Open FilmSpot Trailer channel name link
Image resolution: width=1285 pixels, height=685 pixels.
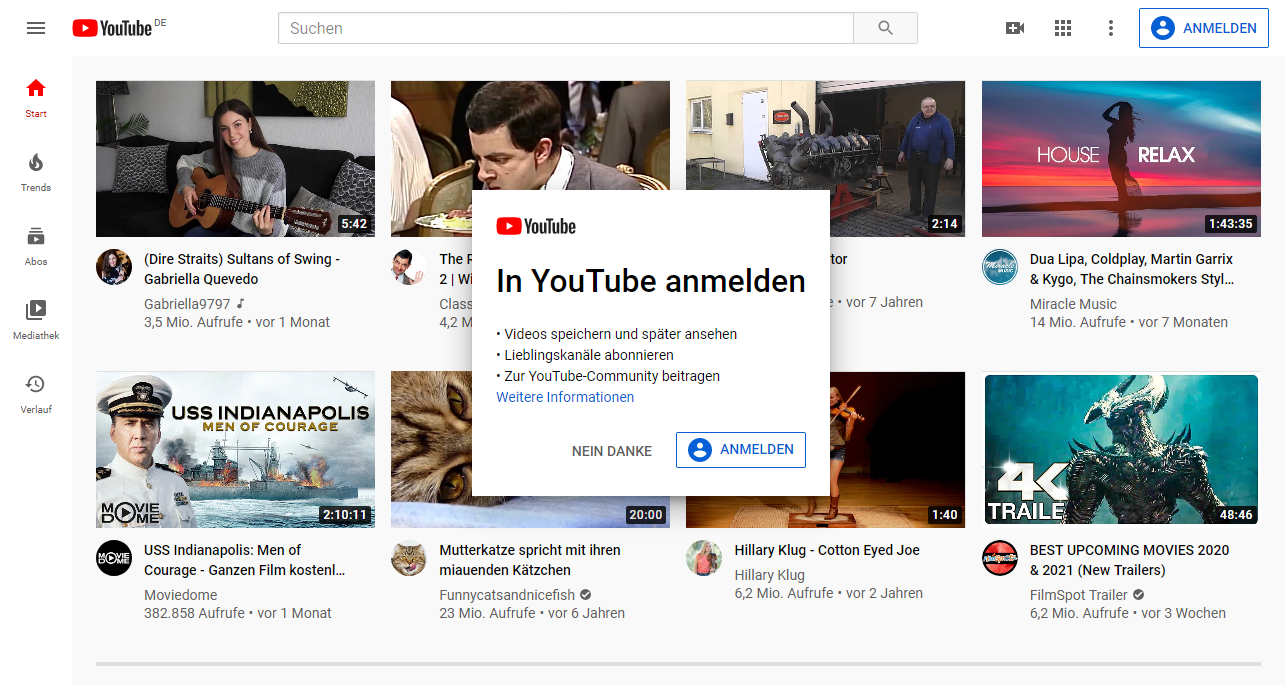point(1079,595)
